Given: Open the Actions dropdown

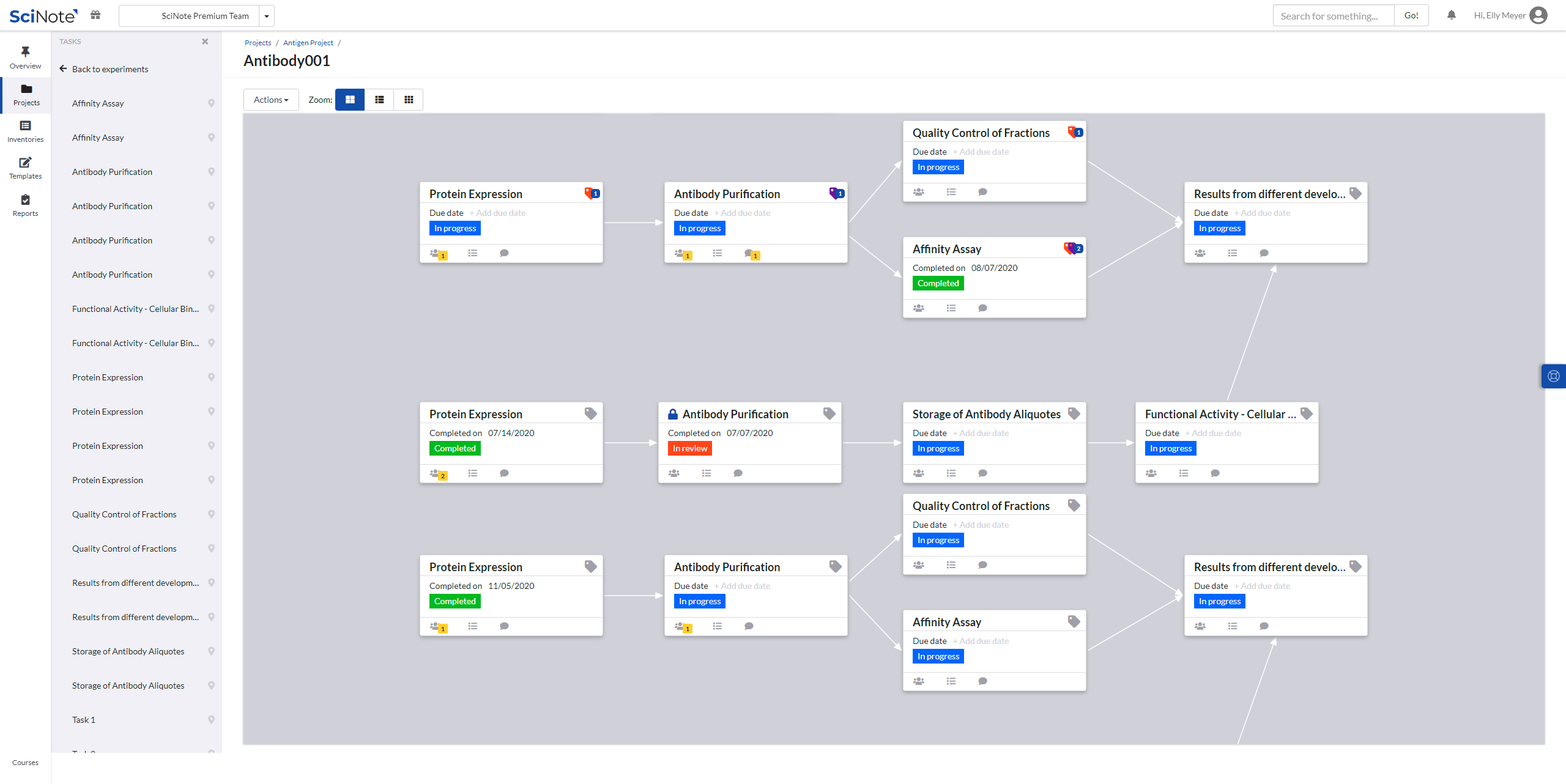Looking at the screenshot, I should 270,99.
